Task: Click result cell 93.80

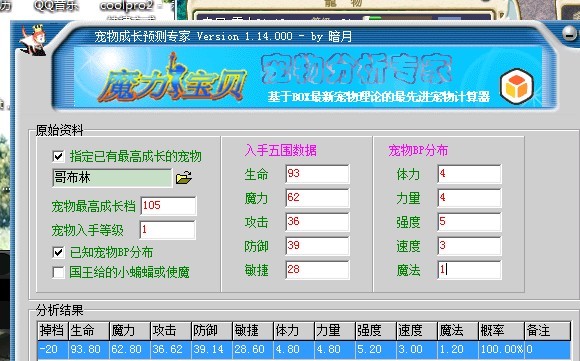Action: [88, 349]
